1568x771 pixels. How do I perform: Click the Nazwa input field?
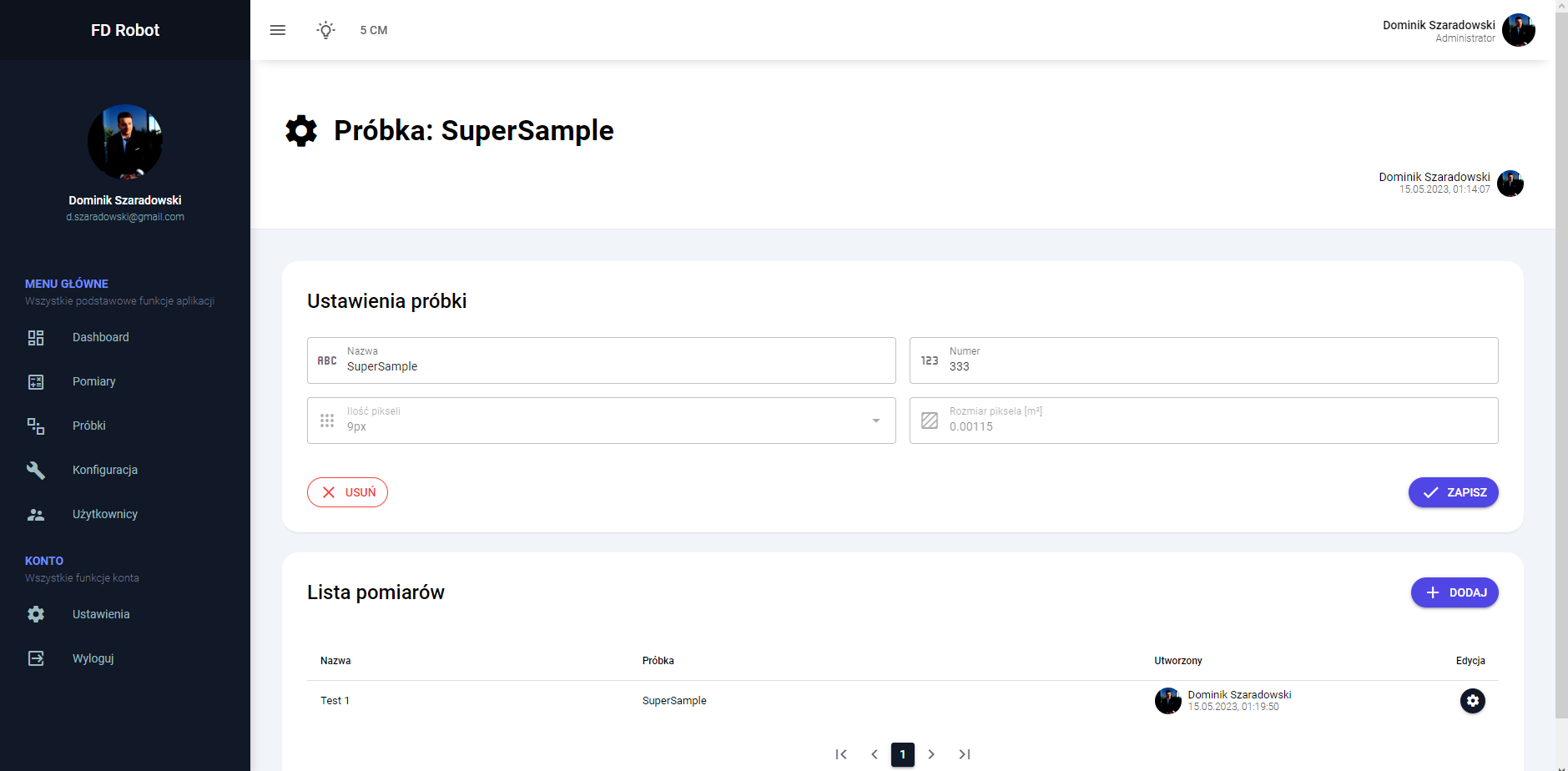[x=616, y=366]
